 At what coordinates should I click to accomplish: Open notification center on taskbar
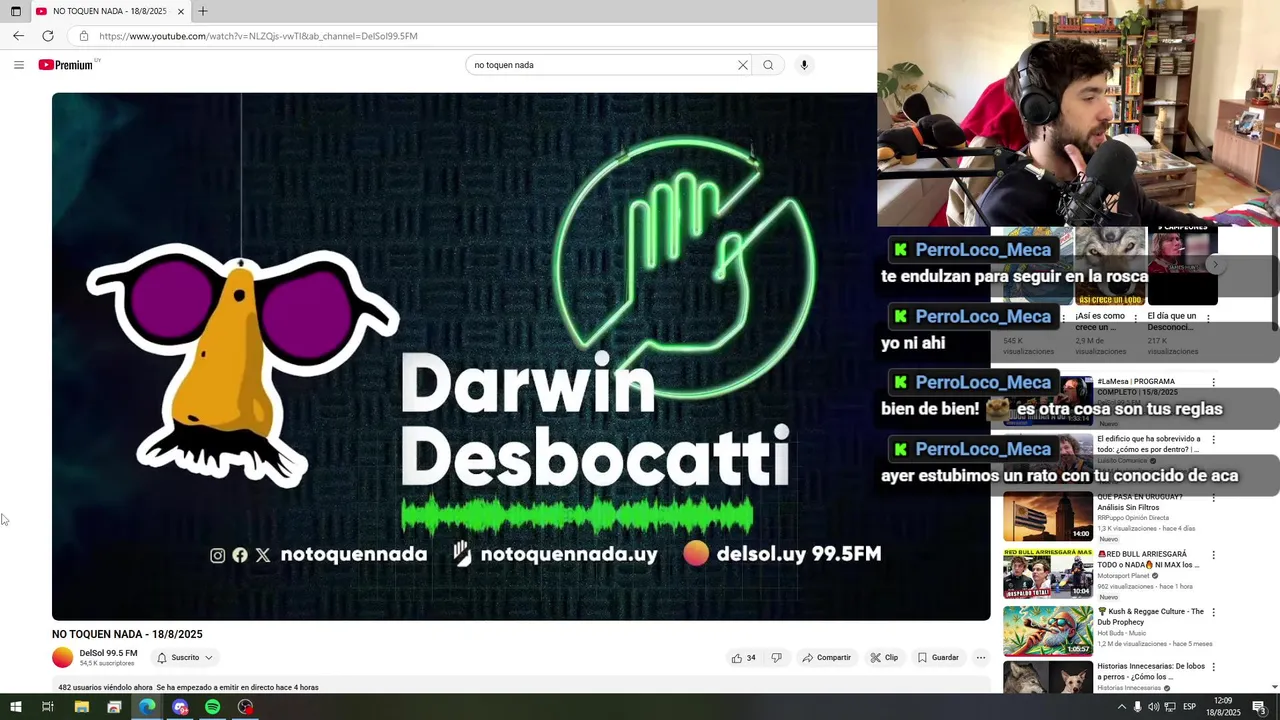(1259, 707)
